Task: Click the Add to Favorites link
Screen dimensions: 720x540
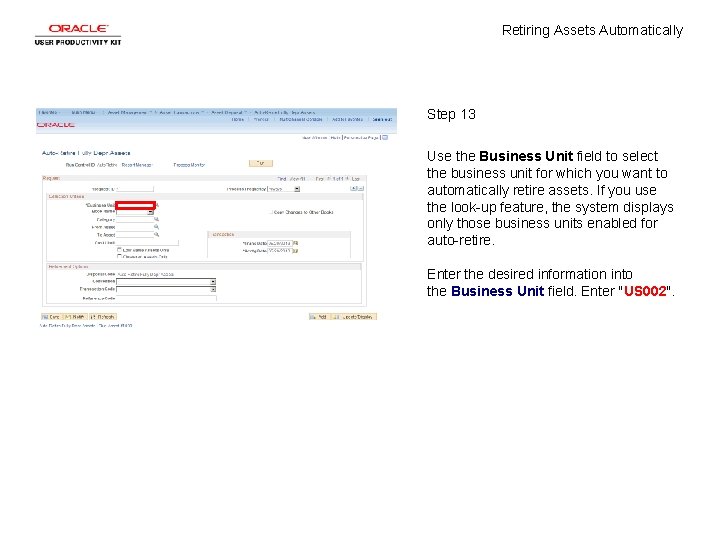Action: tap(347, 119)
